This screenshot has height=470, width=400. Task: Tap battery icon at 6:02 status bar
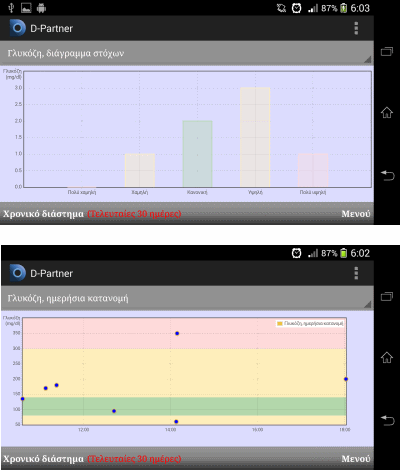point(344,253)
